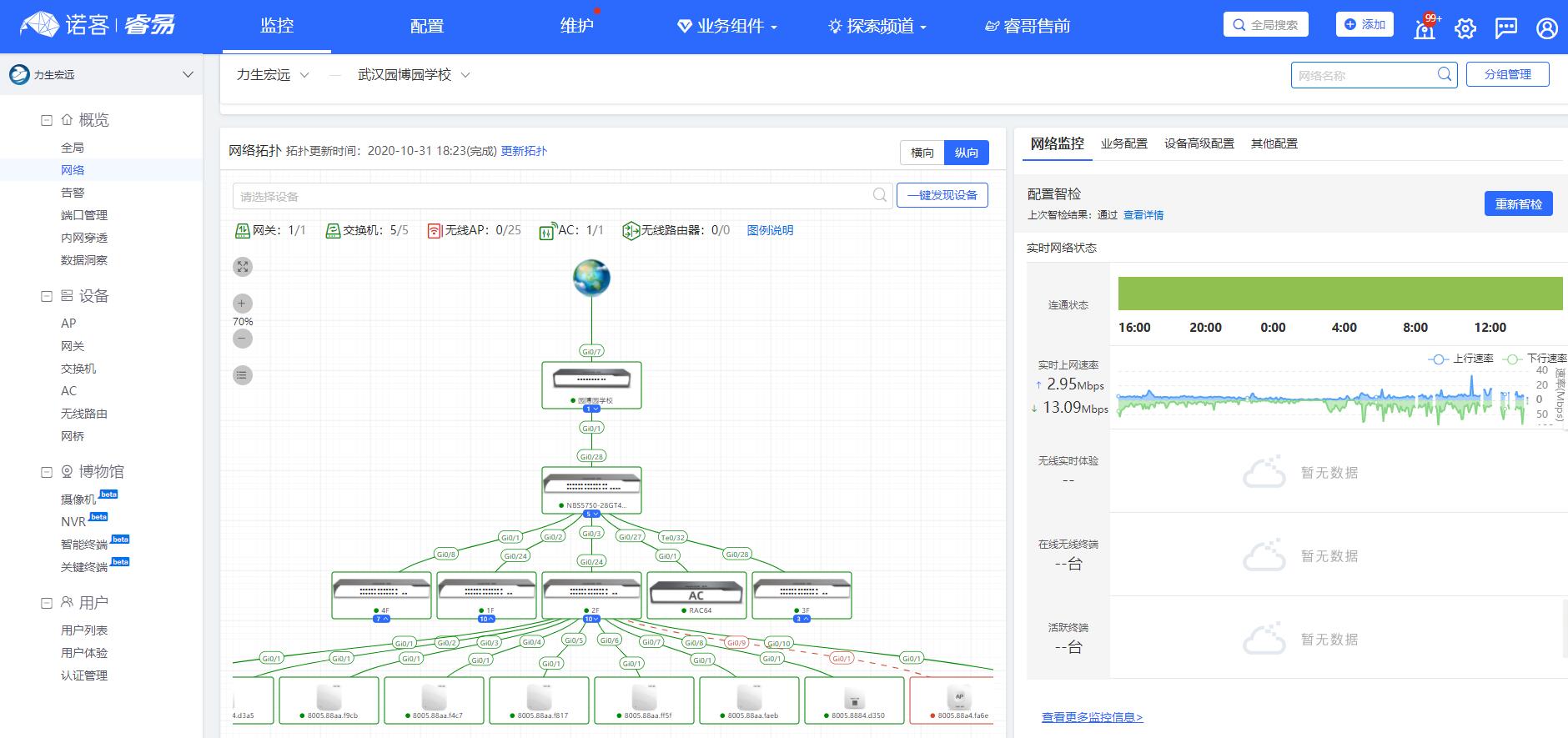This screenshot has width=1568, height=738.
Task: Switch to the 业务配置 tab
Action: (1123, 143)
